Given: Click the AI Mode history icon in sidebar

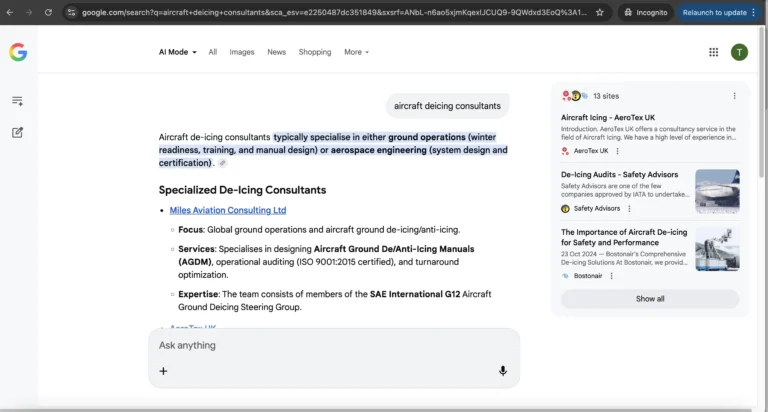Looking at the screenshot, I should click(x=18, y=101).
